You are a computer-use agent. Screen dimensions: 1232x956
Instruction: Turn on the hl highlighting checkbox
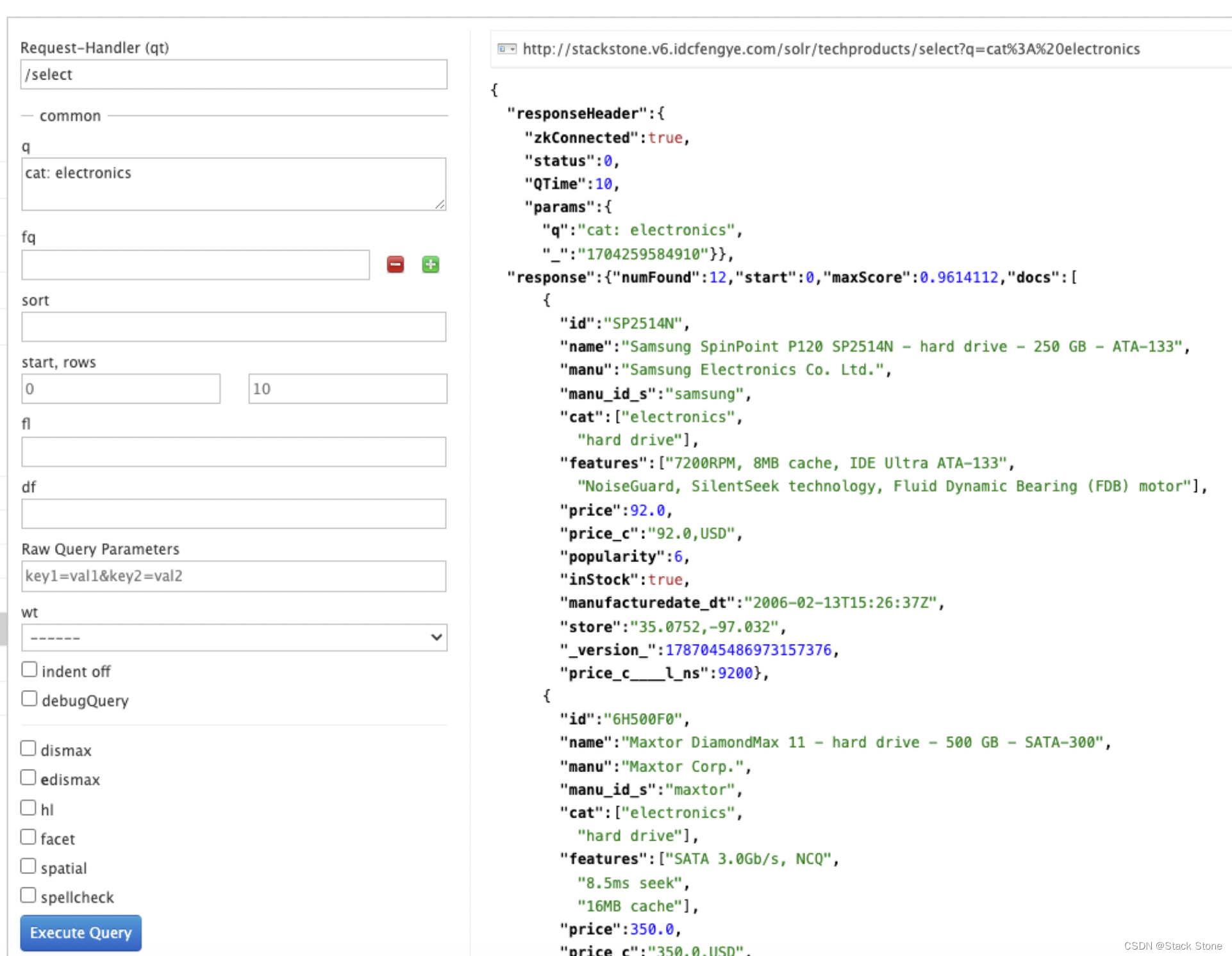pos(28,808)
